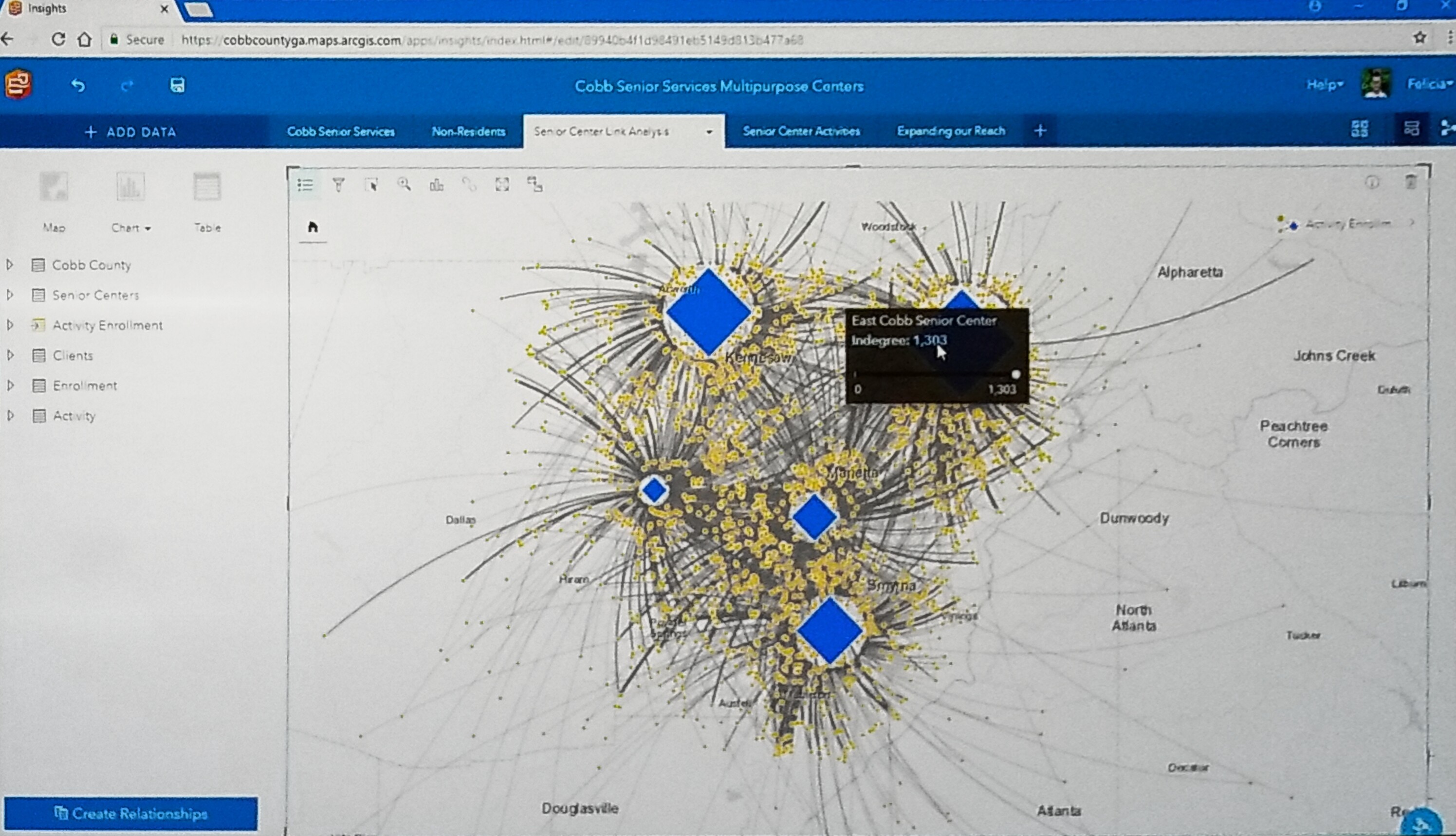This screenshot has height=836, width=1456.
Task: Click the Create Relationships button
Action: 131,813
